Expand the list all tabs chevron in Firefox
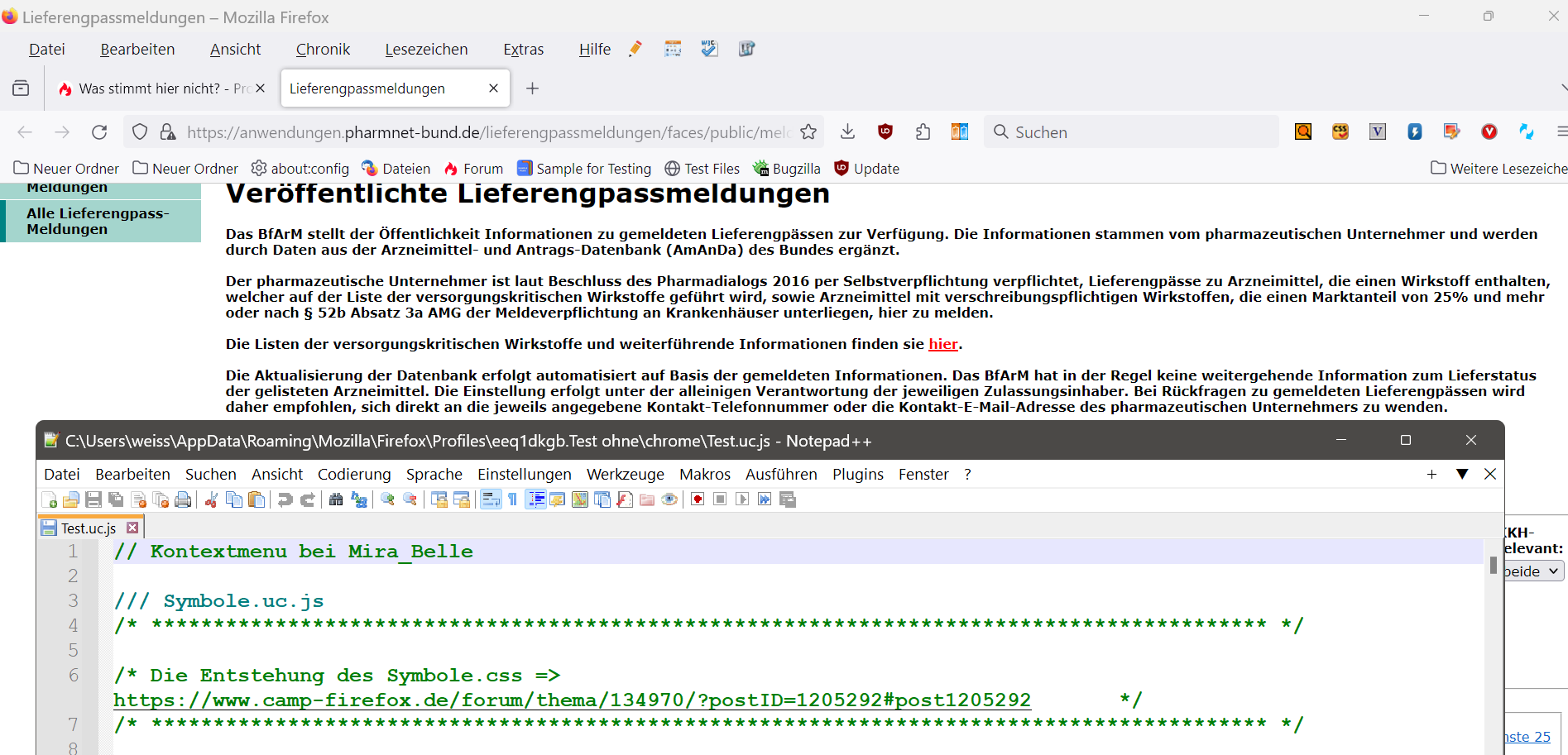Viewport: 1568px width, 755px height. pos(1562,88)
